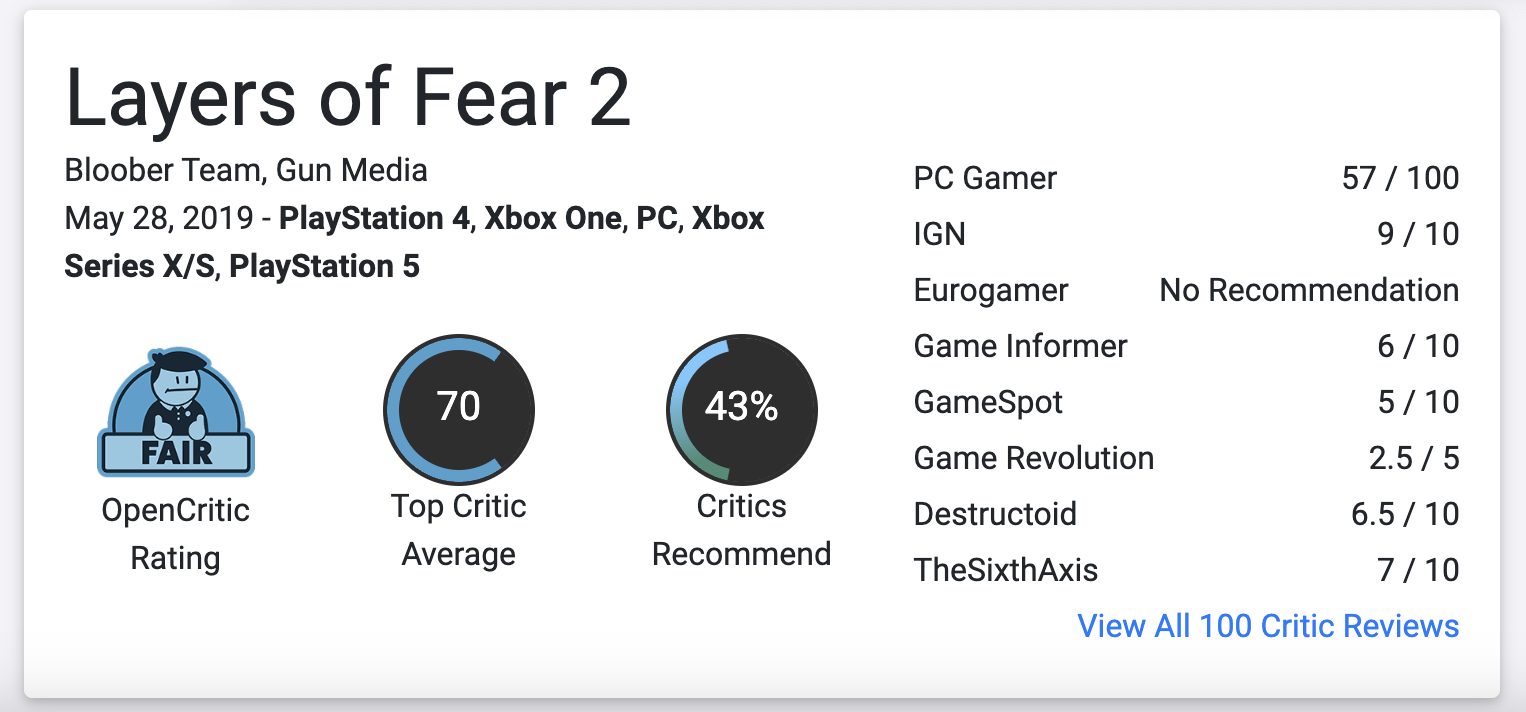The width and height of the screenshot is (1526, 712).
Task: Select the Xbox One platform link
Action: 552,219
